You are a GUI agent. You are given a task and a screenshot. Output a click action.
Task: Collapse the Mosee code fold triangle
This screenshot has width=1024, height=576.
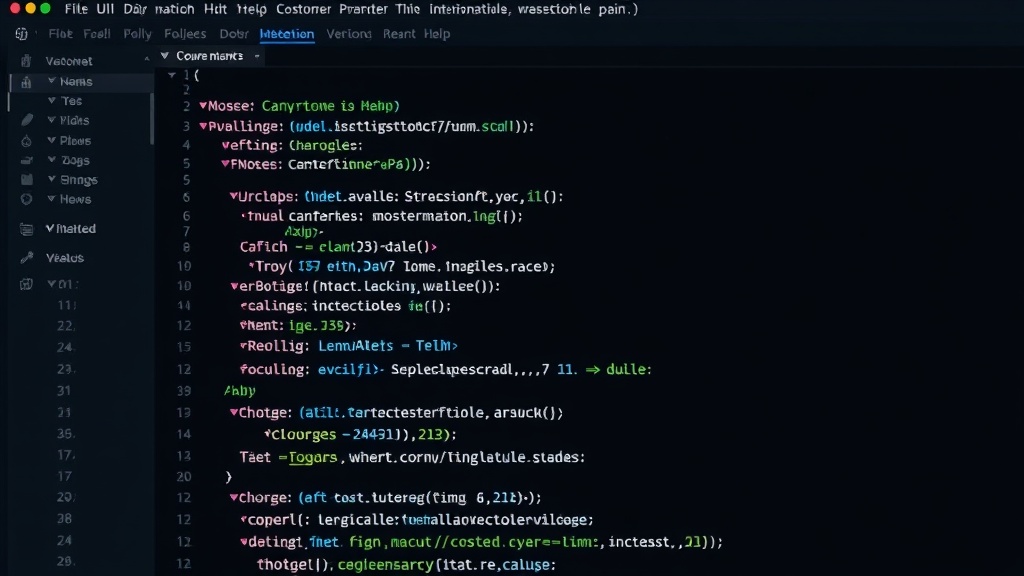coord(203,105)
